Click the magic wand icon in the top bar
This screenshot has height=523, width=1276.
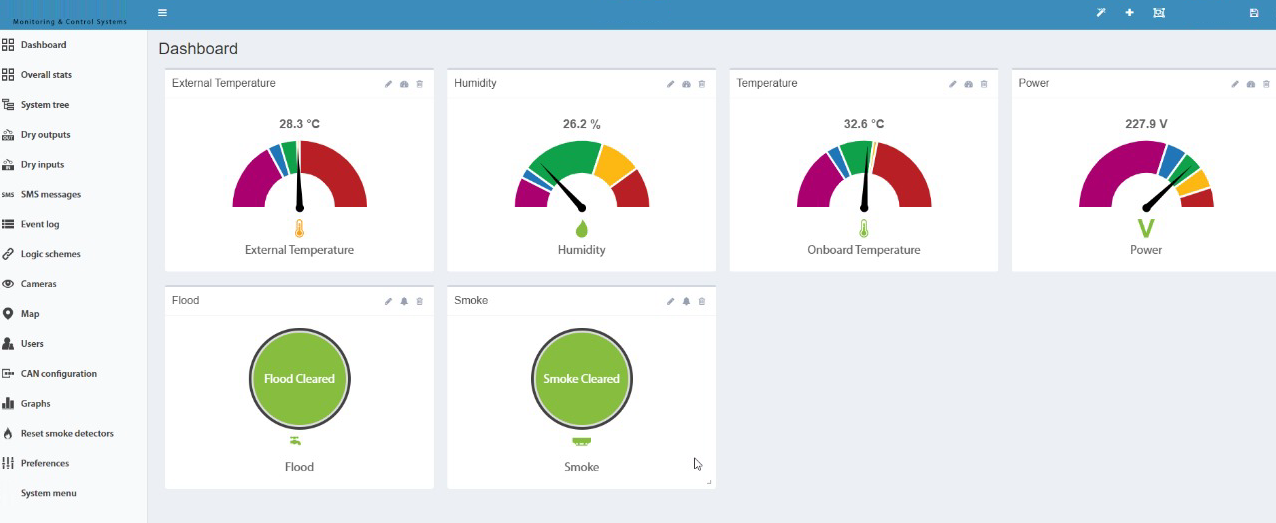(1101, 13)
